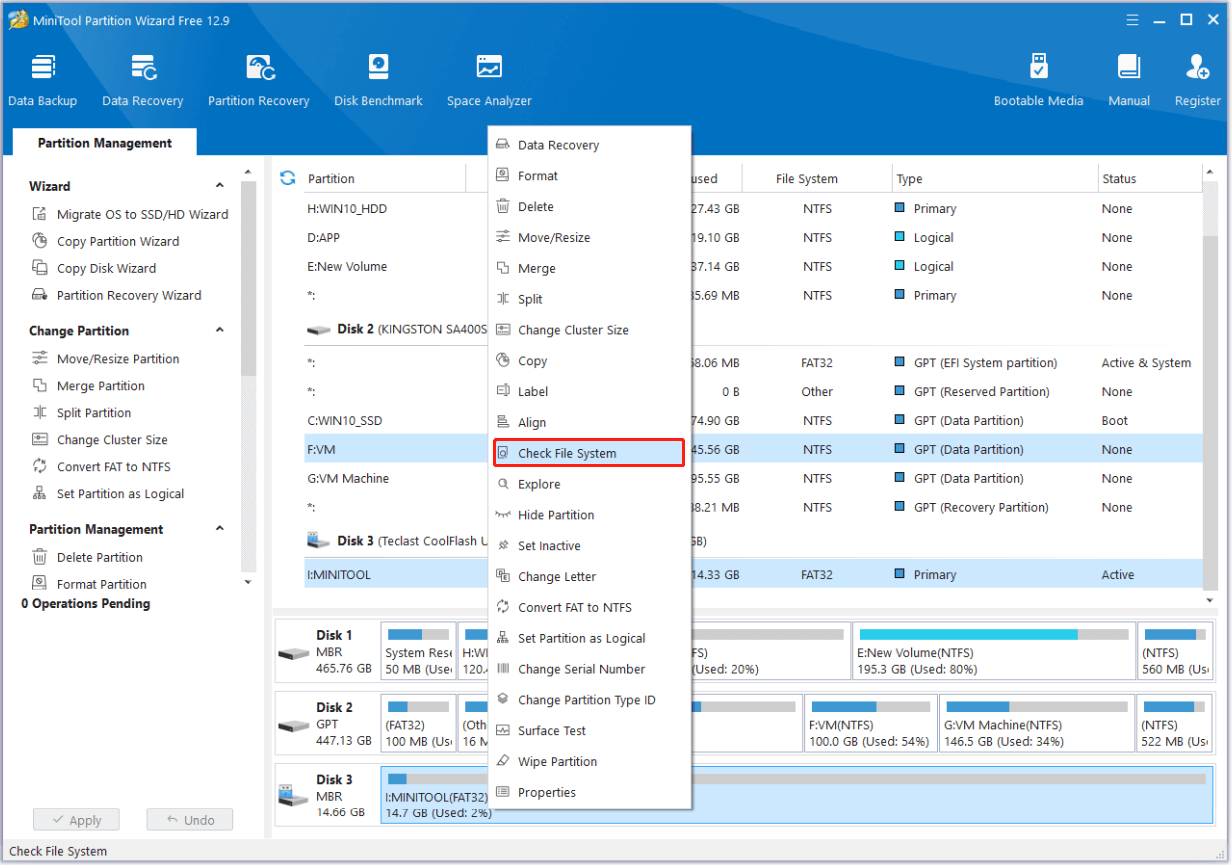Viewport: 1232px width, 865px height.
Task: Select Move/Resize in the context menu
Action: 589,238
